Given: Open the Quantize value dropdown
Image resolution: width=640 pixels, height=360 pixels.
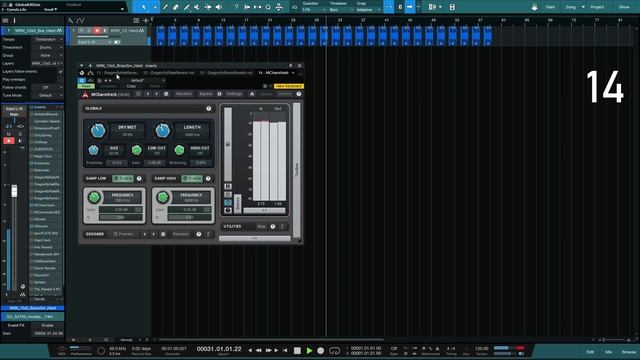Looking at the screenshot, I should (313, 10).
